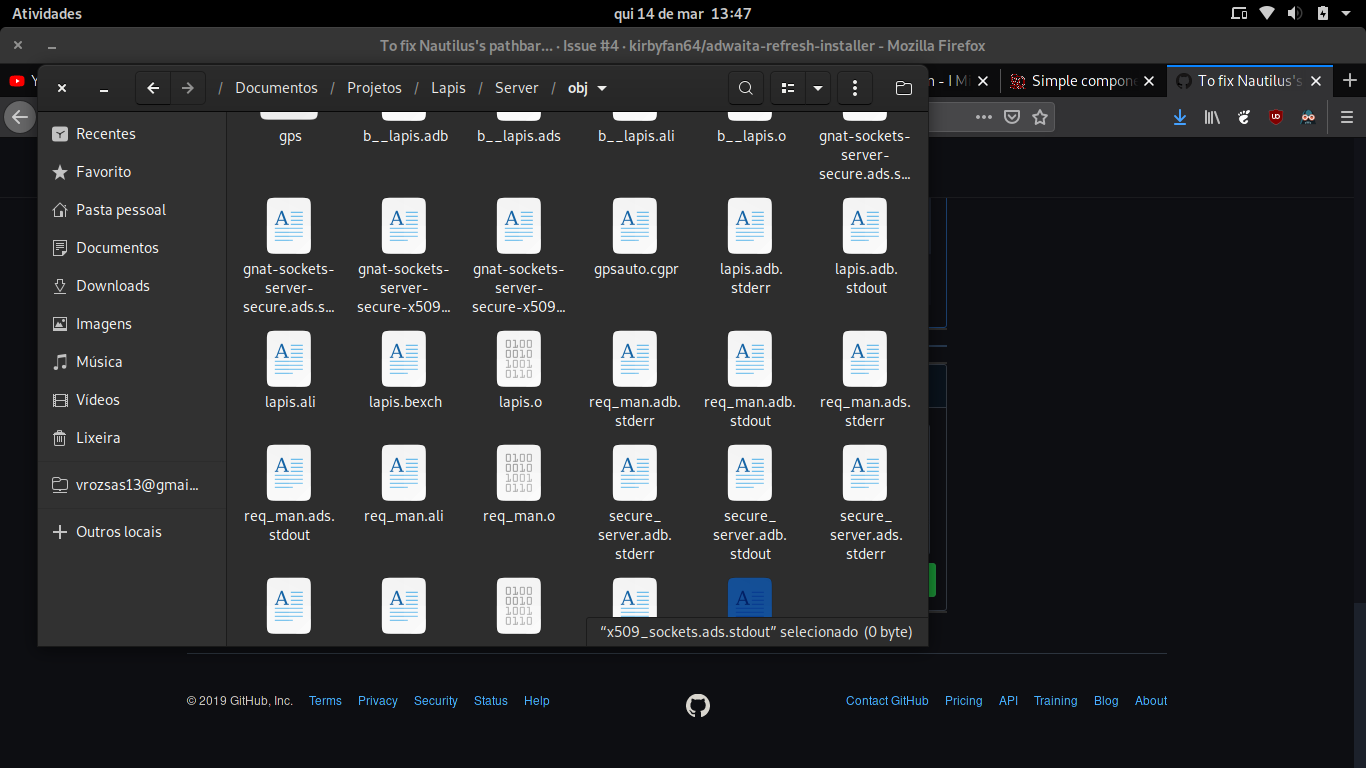Click the b__lapis.o file name
The width and height of the screenshot is (1366, 768).
[x=752, y=136]
